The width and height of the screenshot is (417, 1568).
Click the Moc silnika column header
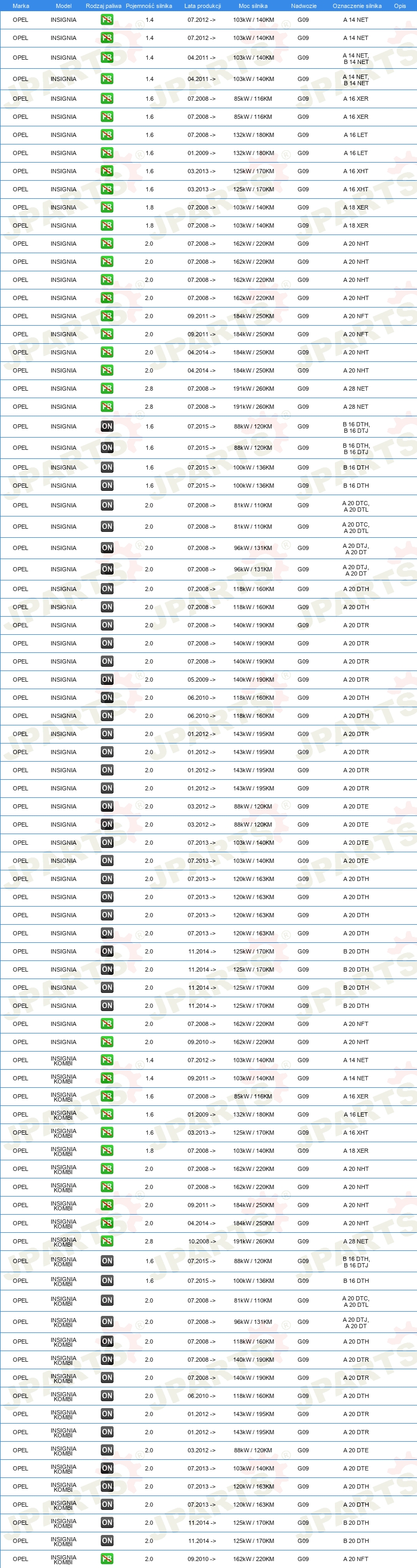(x=253, y=5)
